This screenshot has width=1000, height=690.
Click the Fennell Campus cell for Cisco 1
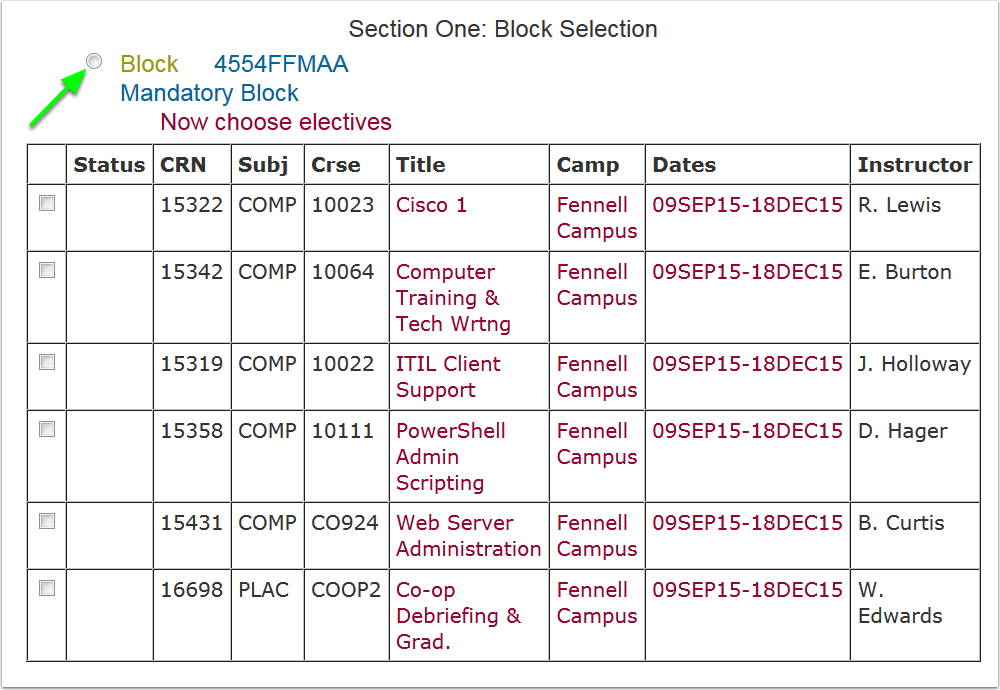pos(596,218)
